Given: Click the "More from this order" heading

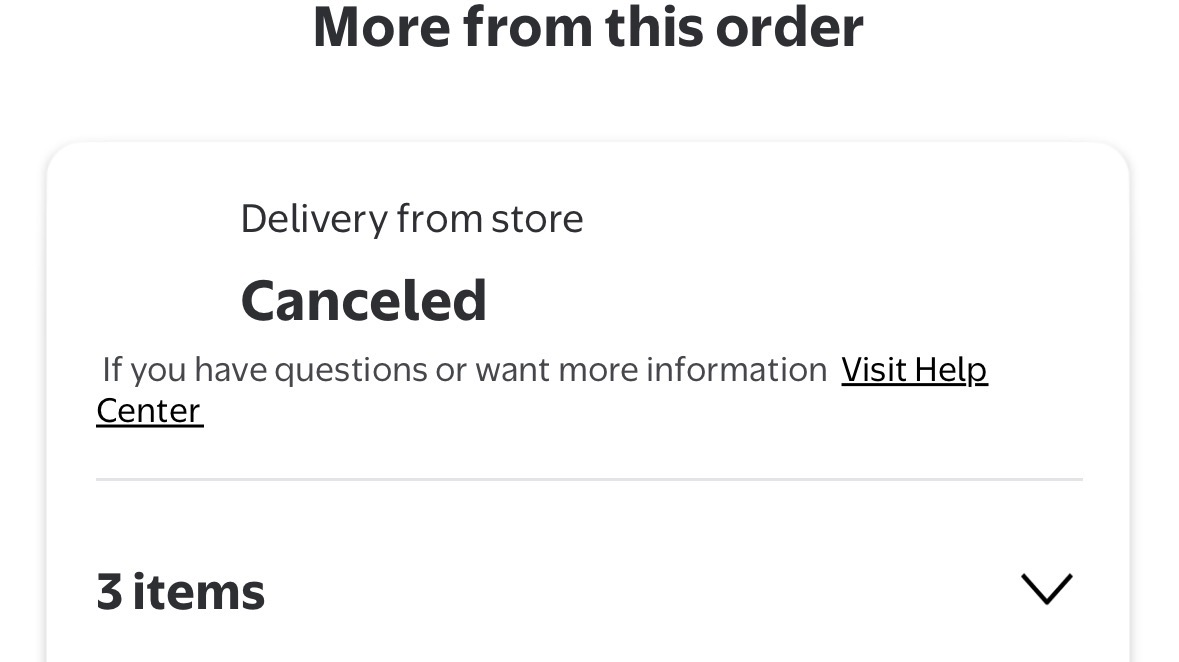Looking at the screenshot, I should 588,27.
